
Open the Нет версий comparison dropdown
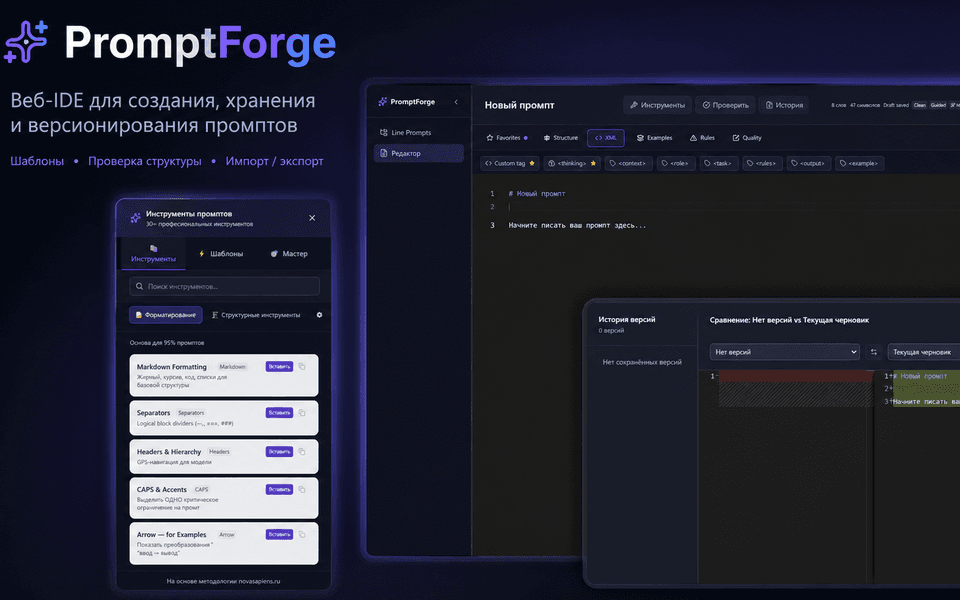tap(784, 352)
